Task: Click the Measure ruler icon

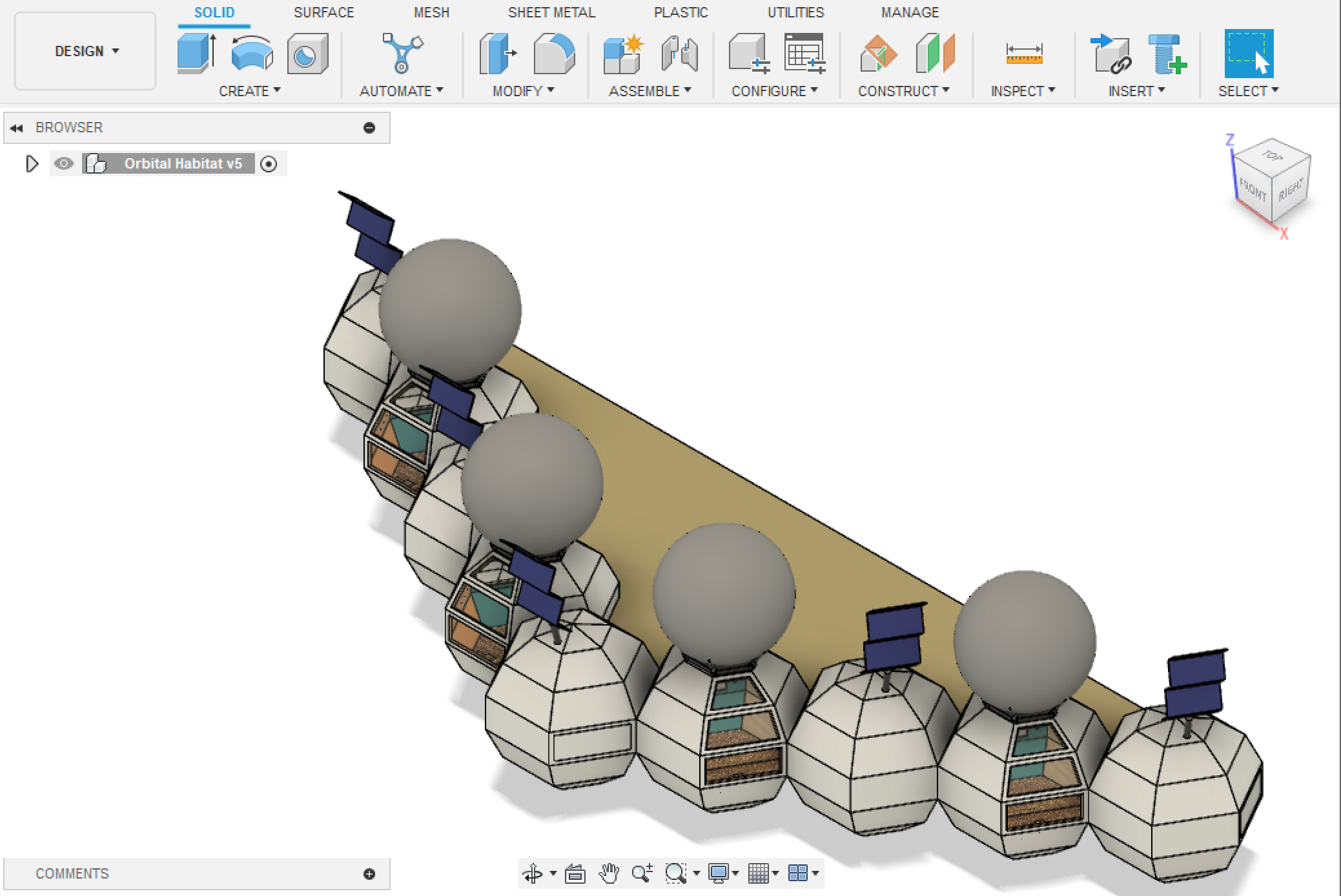Action: (x=1024, y=54)
